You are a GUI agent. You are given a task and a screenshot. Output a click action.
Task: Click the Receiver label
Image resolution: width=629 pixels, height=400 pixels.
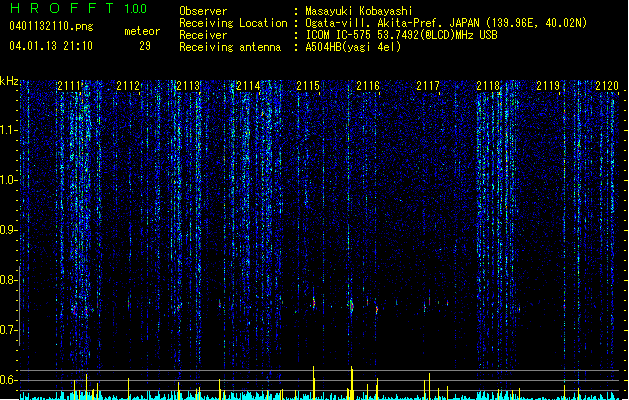tap(203, 35)
